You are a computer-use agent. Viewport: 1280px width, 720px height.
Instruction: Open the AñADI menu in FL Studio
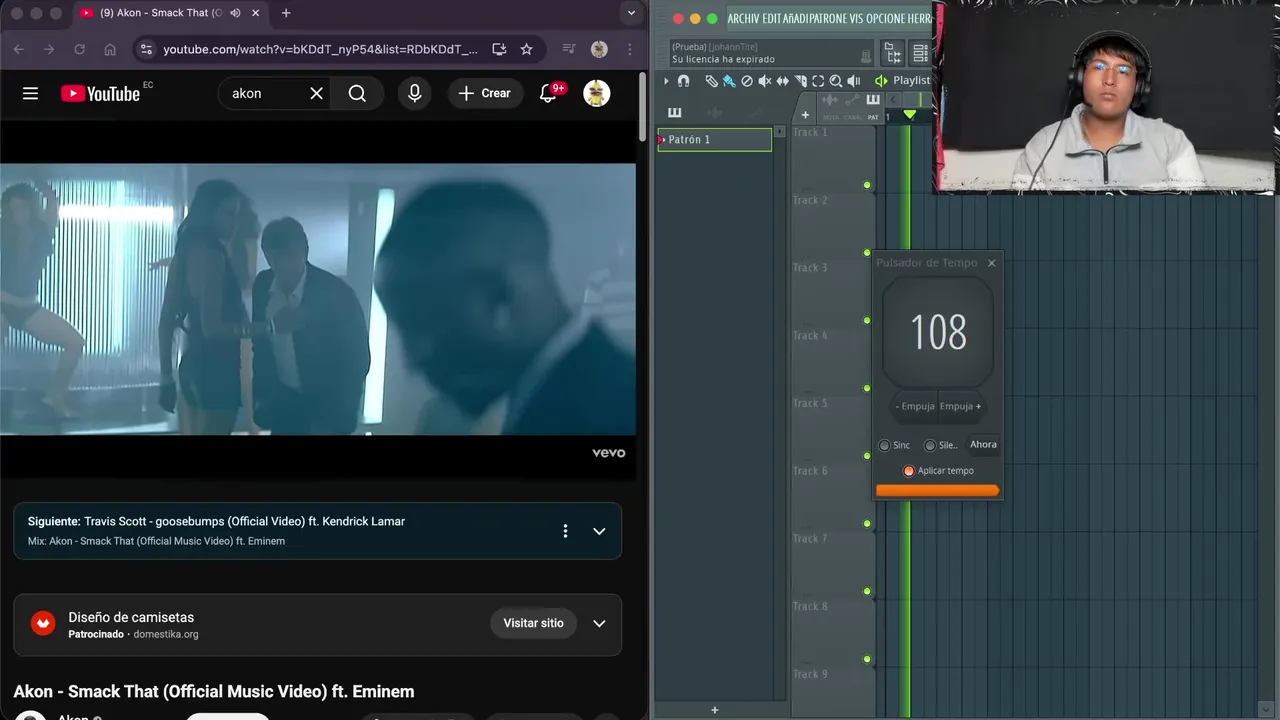click(x=796, y=18)
